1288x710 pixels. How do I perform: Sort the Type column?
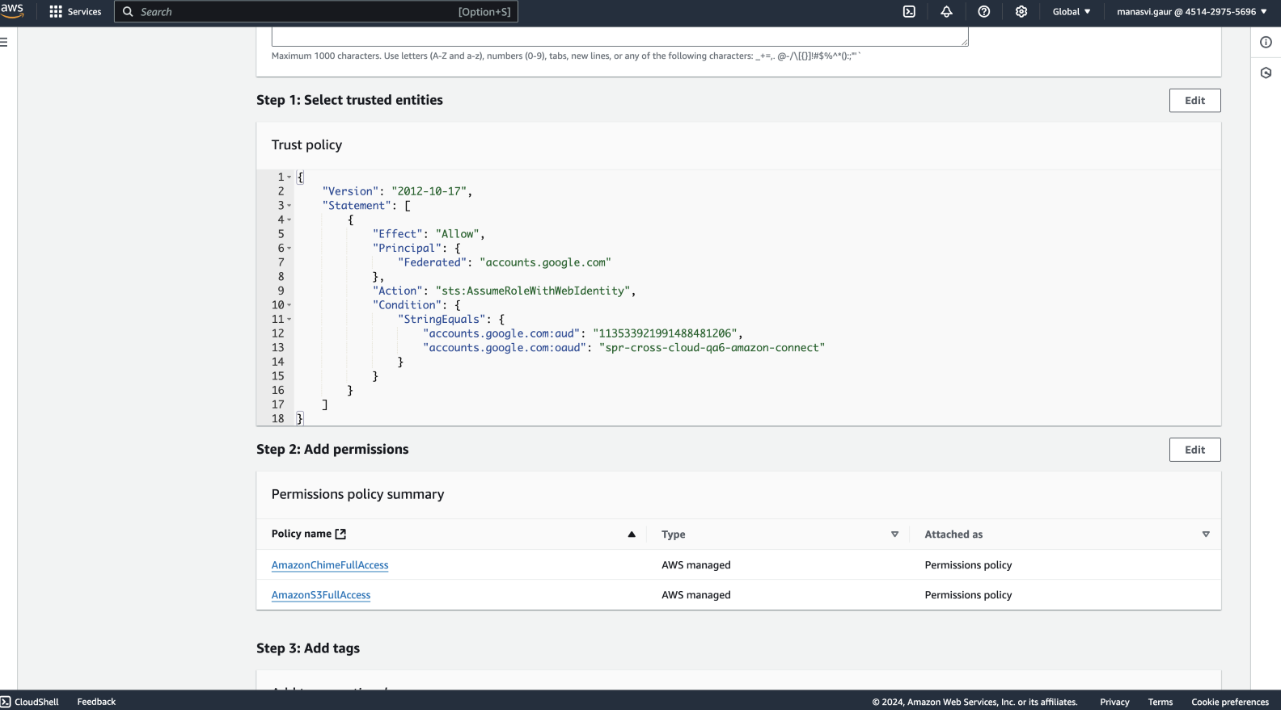tap(895, 535)
